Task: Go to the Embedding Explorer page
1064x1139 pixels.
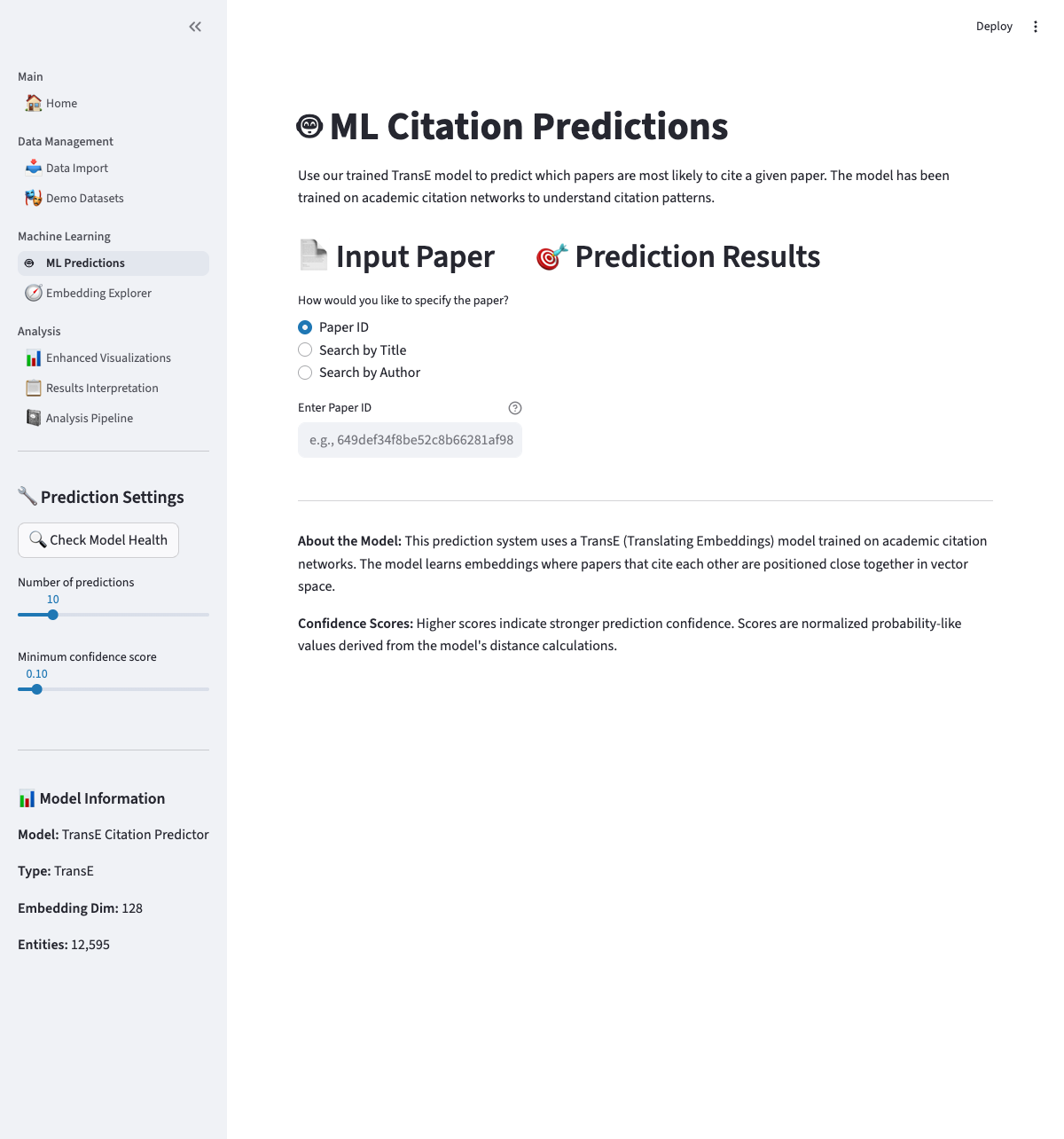Action: click(x=98, y=293)
